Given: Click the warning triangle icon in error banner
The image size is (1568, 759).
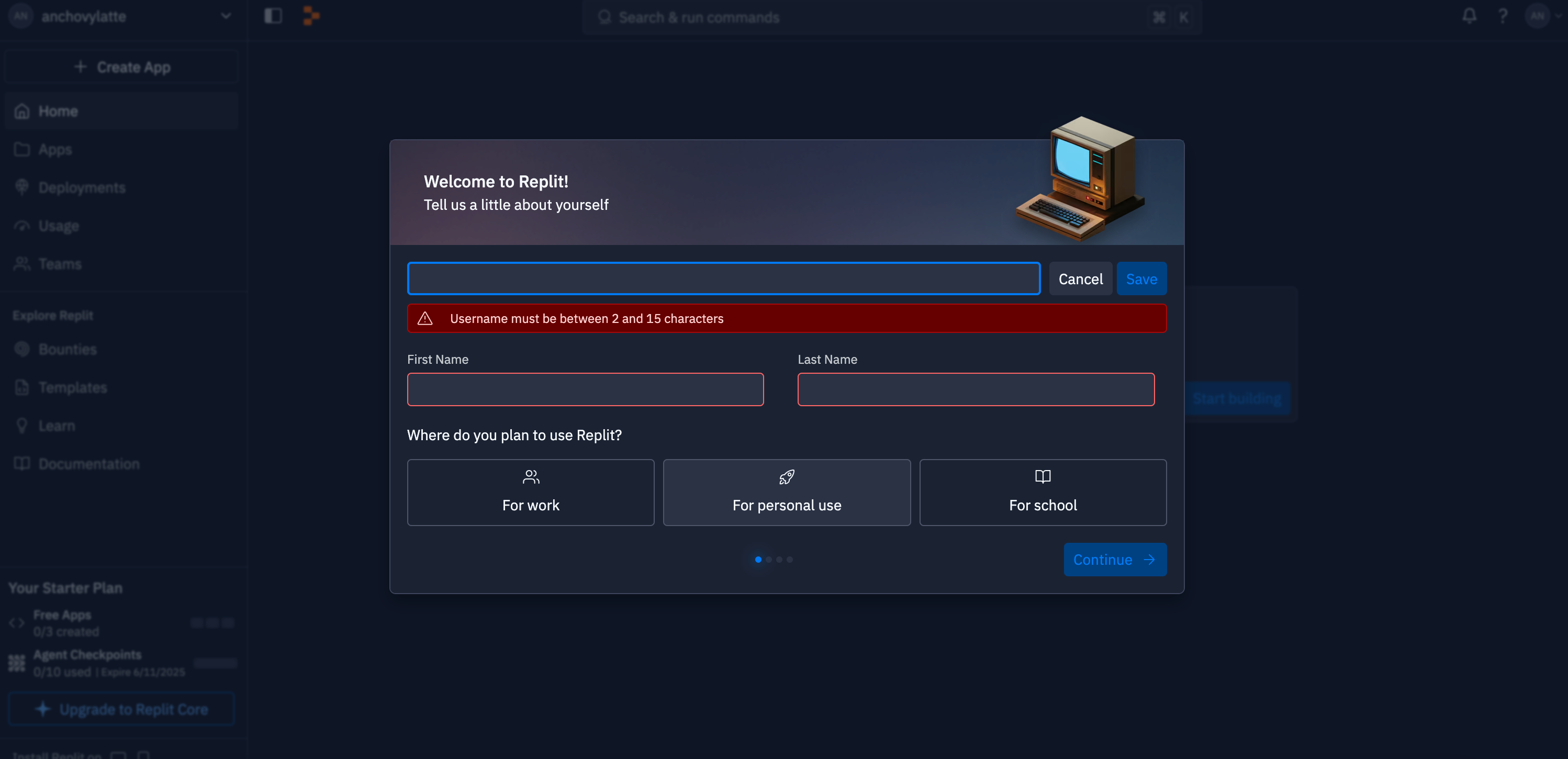Looking at the screenshot, I should pos(425,318).
